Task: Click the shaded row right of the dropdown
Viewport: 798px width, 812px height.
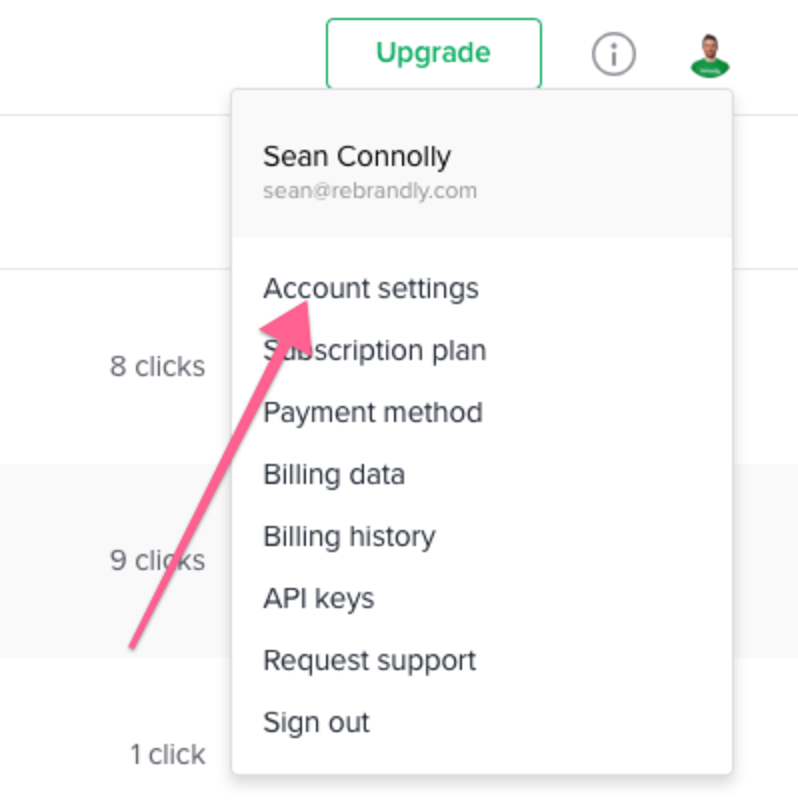Action: point(765,560)
